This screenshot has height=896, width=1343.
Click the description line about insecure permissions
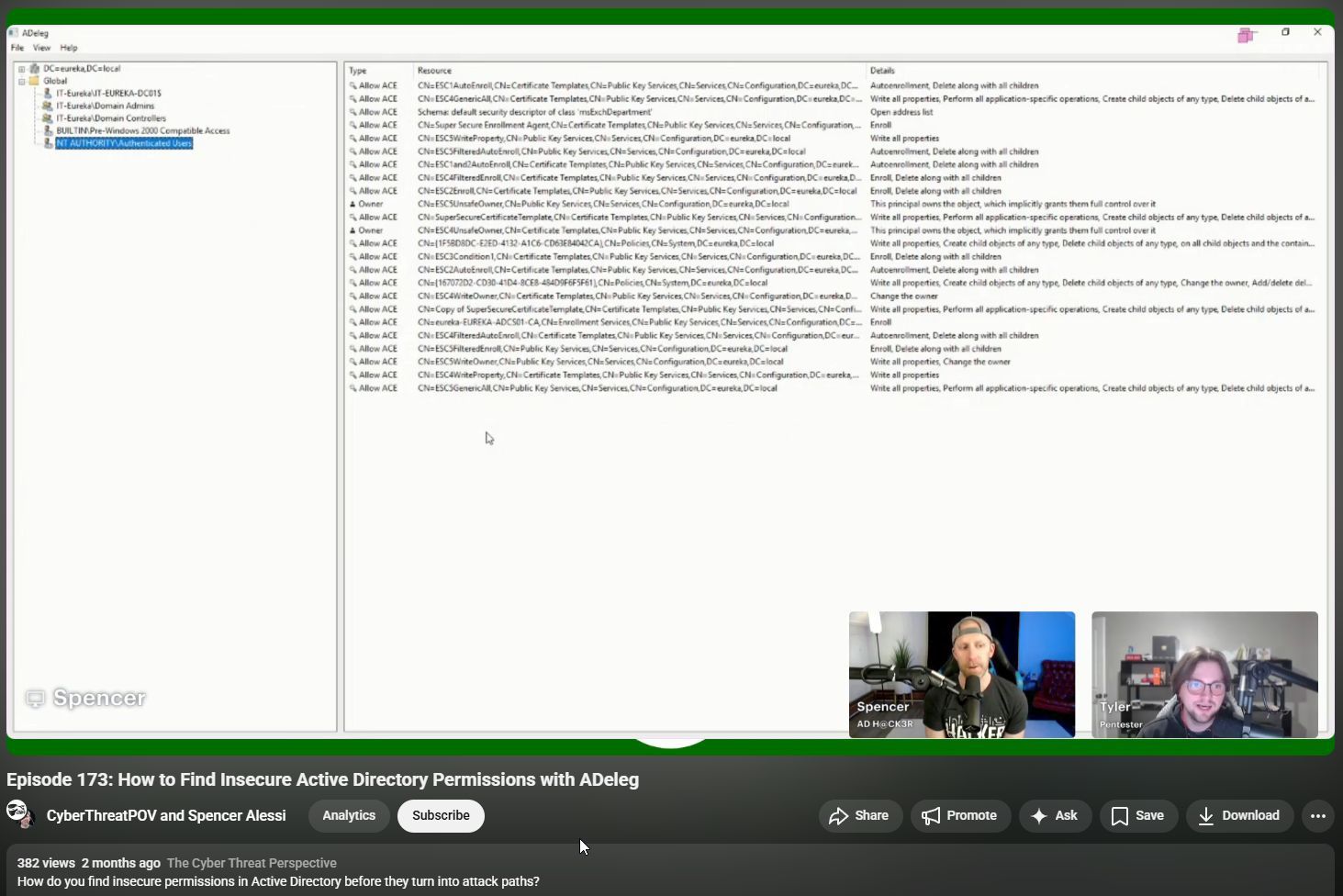278,881
